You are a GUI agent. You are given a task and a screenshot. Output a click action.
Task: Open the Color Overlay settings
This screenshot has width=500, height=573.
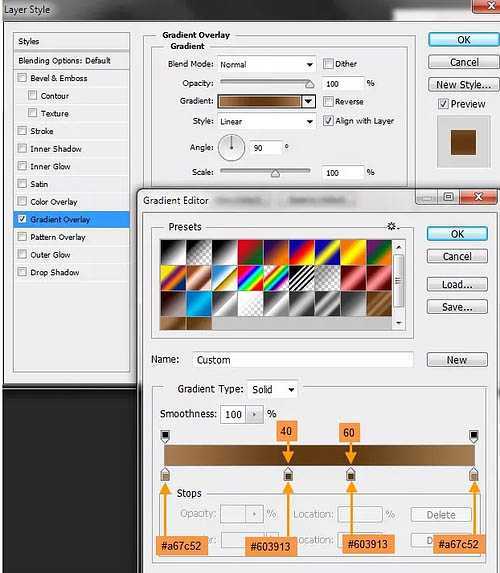tap(54, 202)
